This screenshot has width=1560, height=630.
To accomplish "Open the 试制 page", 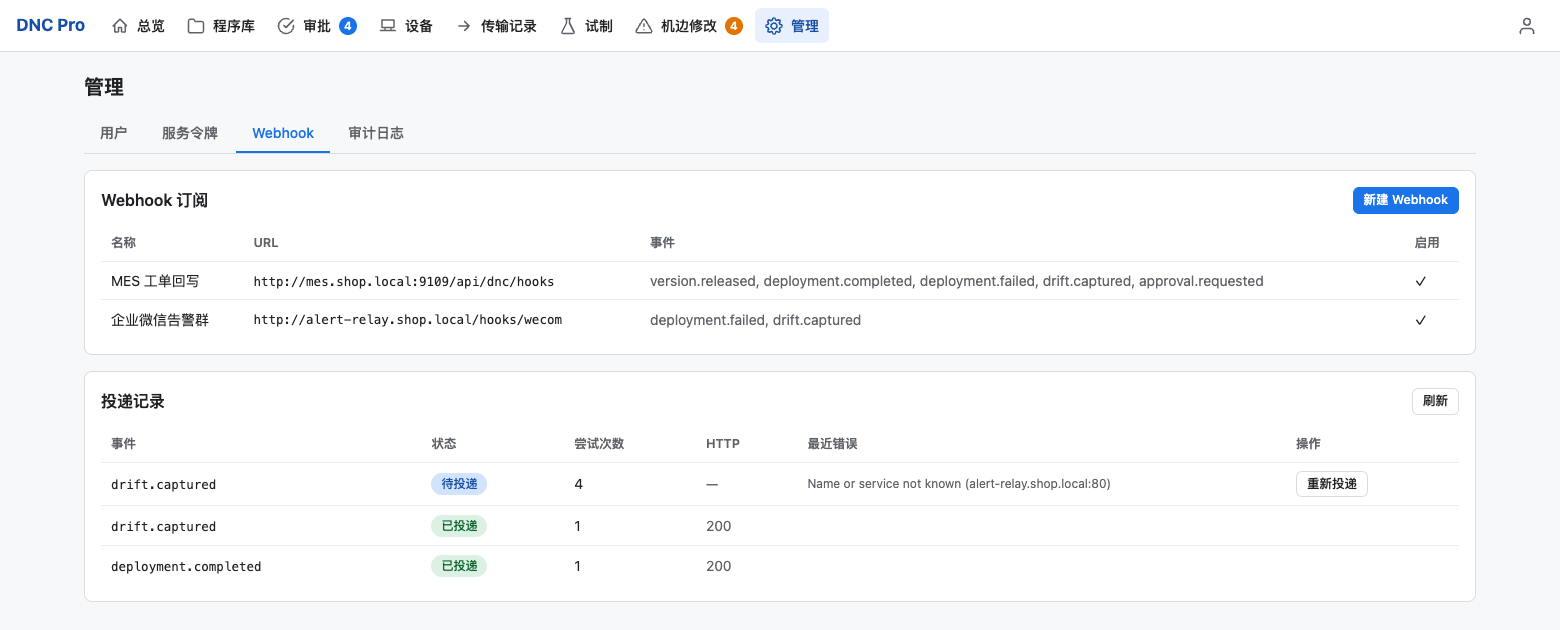I will pyautogui.click(x=586, y=26).
